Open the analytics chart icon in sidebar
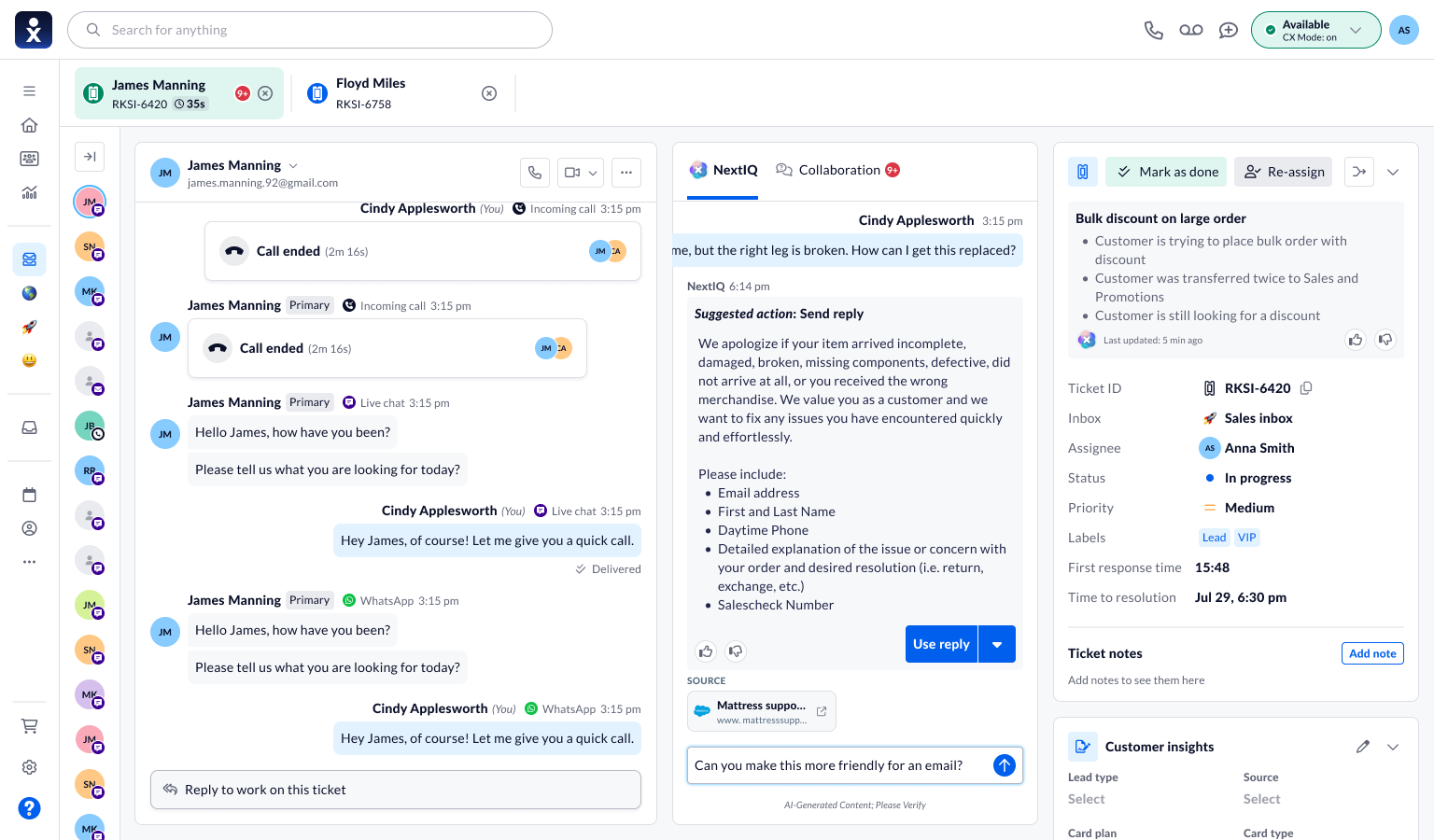1434x840 pixels. (x=30, y=192)
